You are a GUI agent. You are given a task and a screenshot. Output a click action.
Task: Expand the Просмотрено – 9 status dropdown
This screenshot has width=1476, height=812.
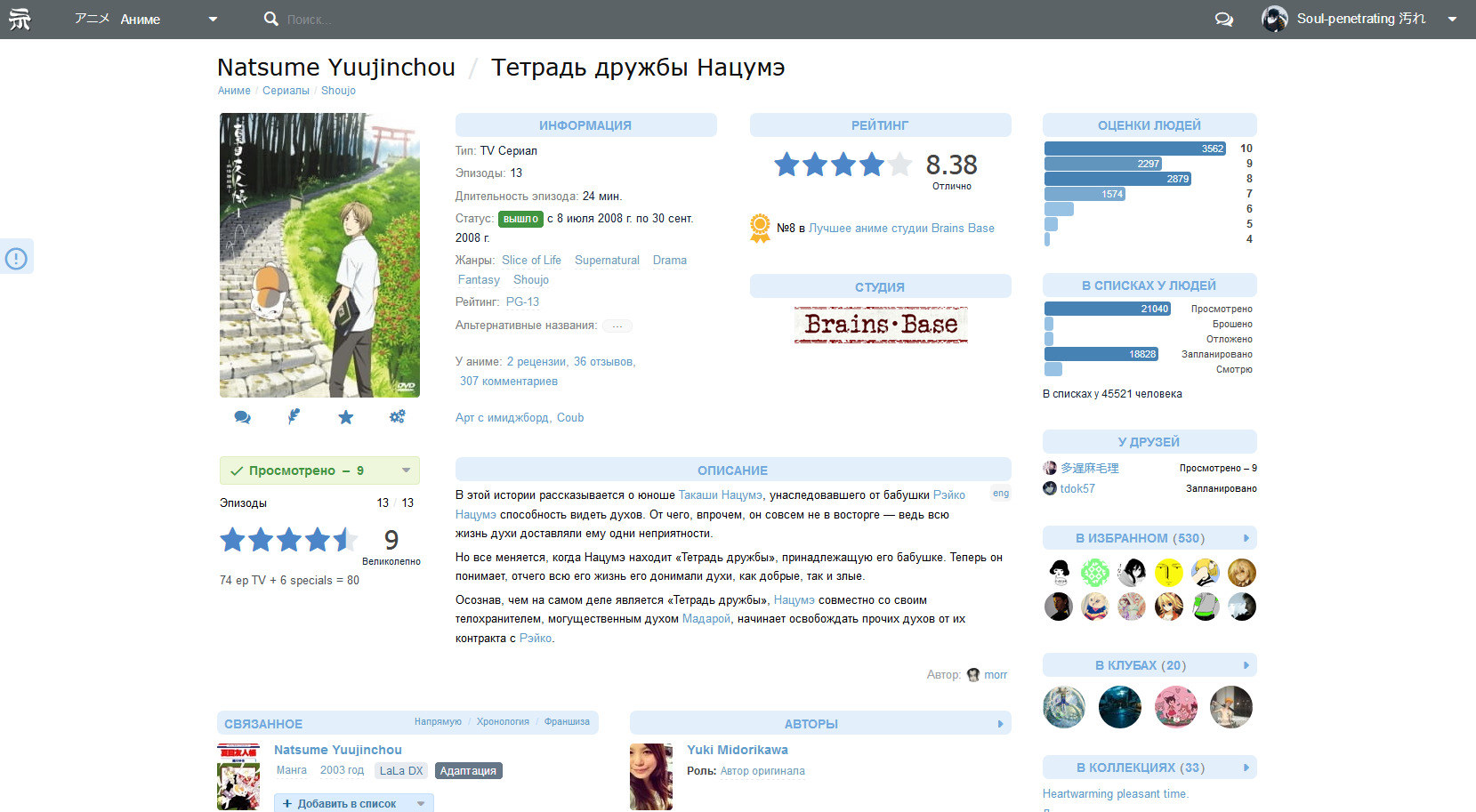click(407, 470)
